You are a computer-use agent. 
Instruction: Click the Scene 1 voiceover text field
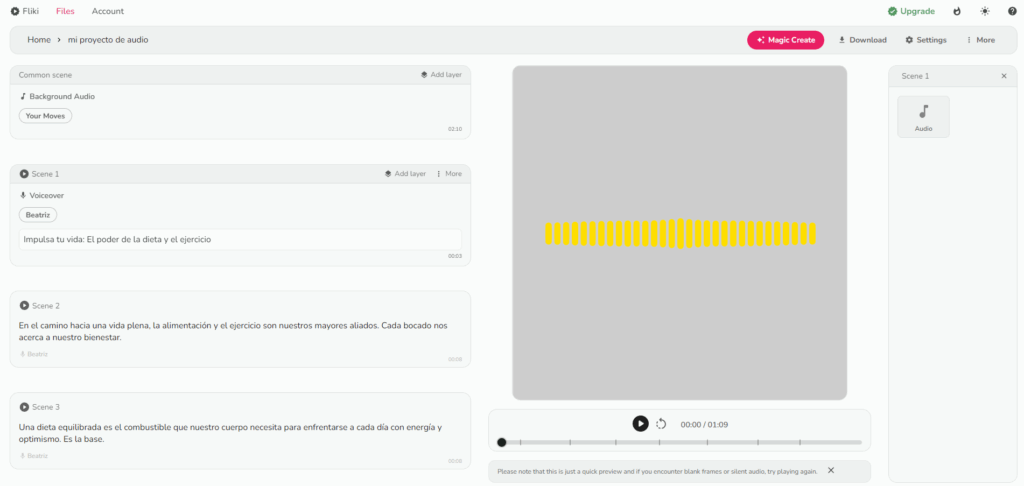[x=240, y=240]
